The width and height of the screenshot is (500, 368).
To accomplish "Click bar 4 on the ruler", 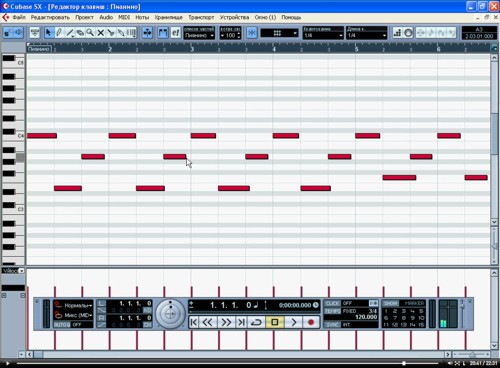I will [274, 49].
